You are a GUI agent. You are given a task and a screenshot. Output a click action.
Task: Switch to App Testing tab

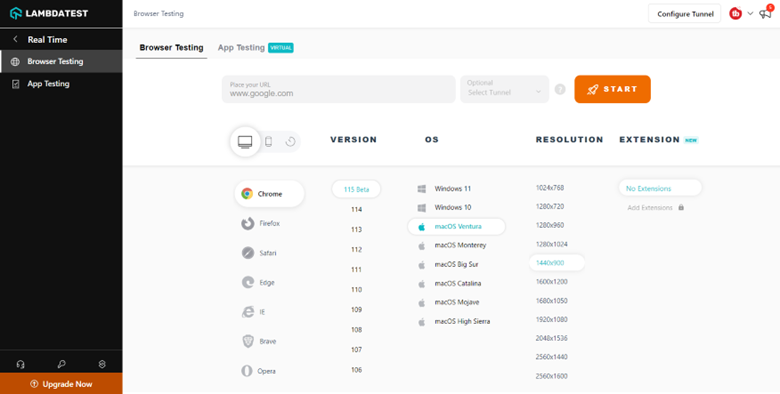(241, 48)
